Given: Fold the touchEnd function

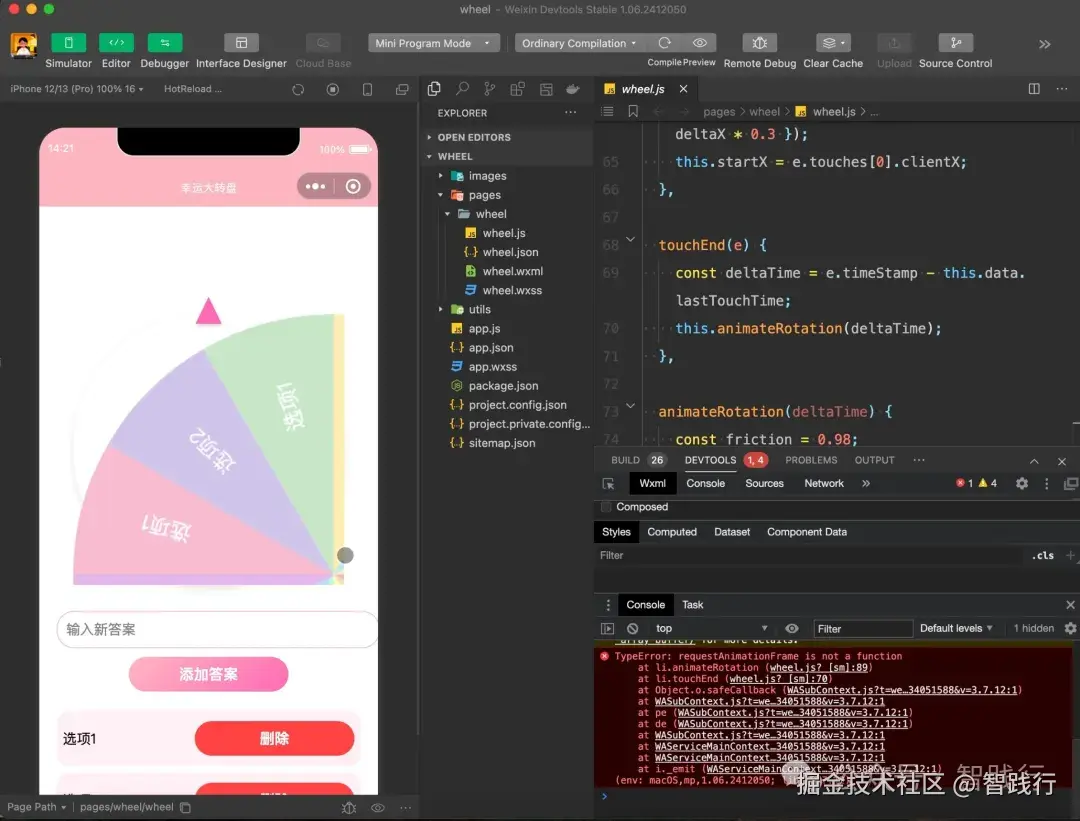Looking at the screenshot, I should coord(630,240).
